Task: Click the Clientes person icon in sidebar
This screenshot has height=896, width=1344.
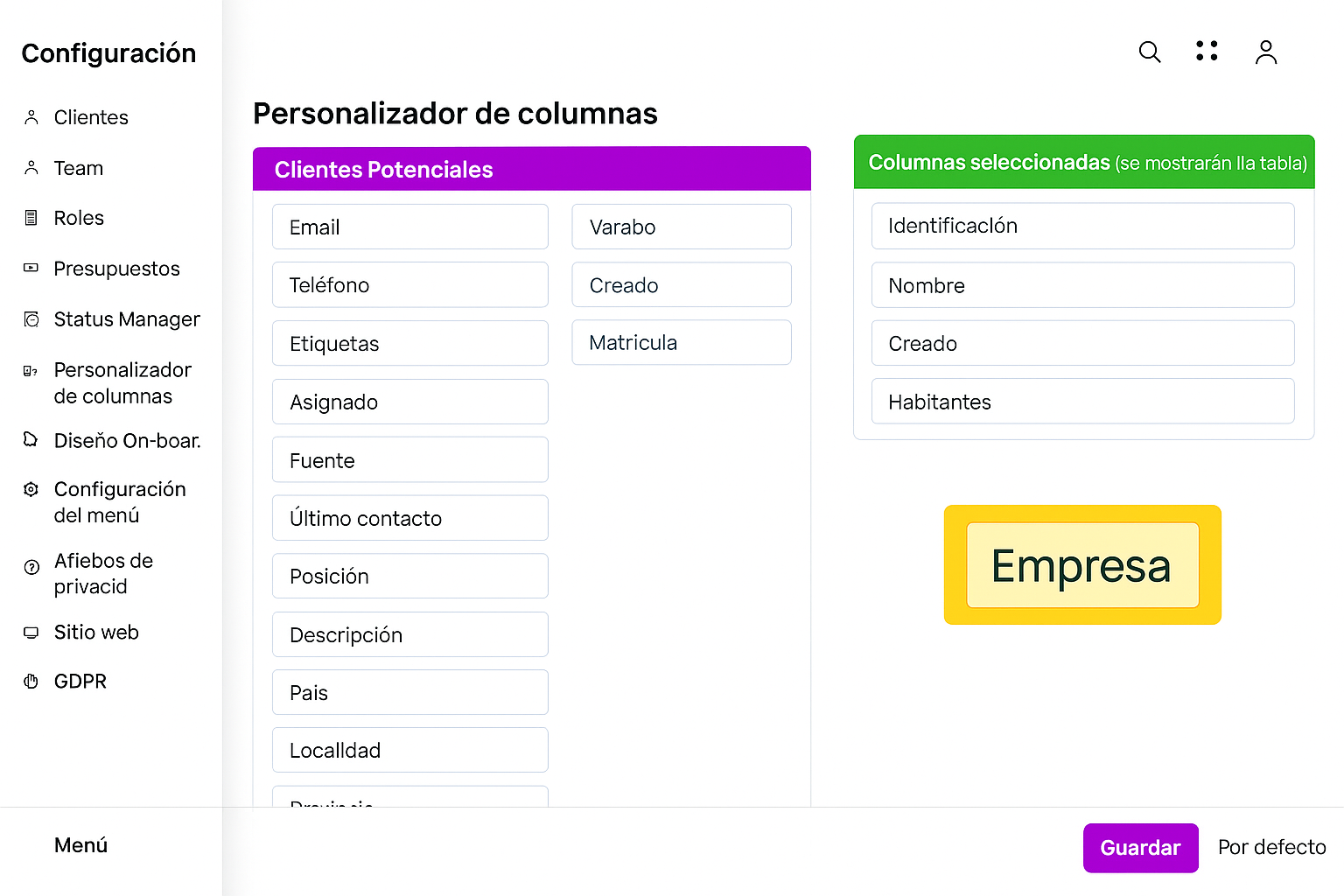Action: click(x=31, y=117)
